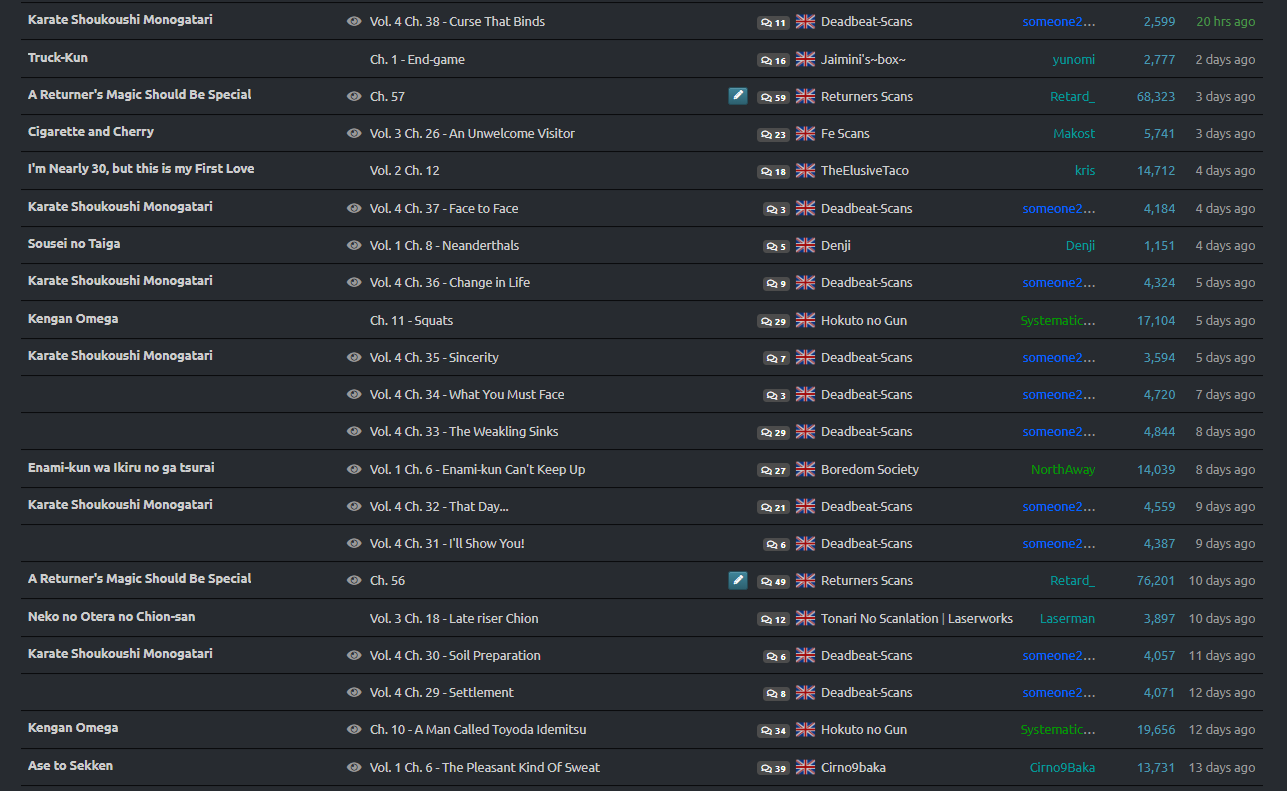Open the Sousei no Taiga title page

point(74,244)
